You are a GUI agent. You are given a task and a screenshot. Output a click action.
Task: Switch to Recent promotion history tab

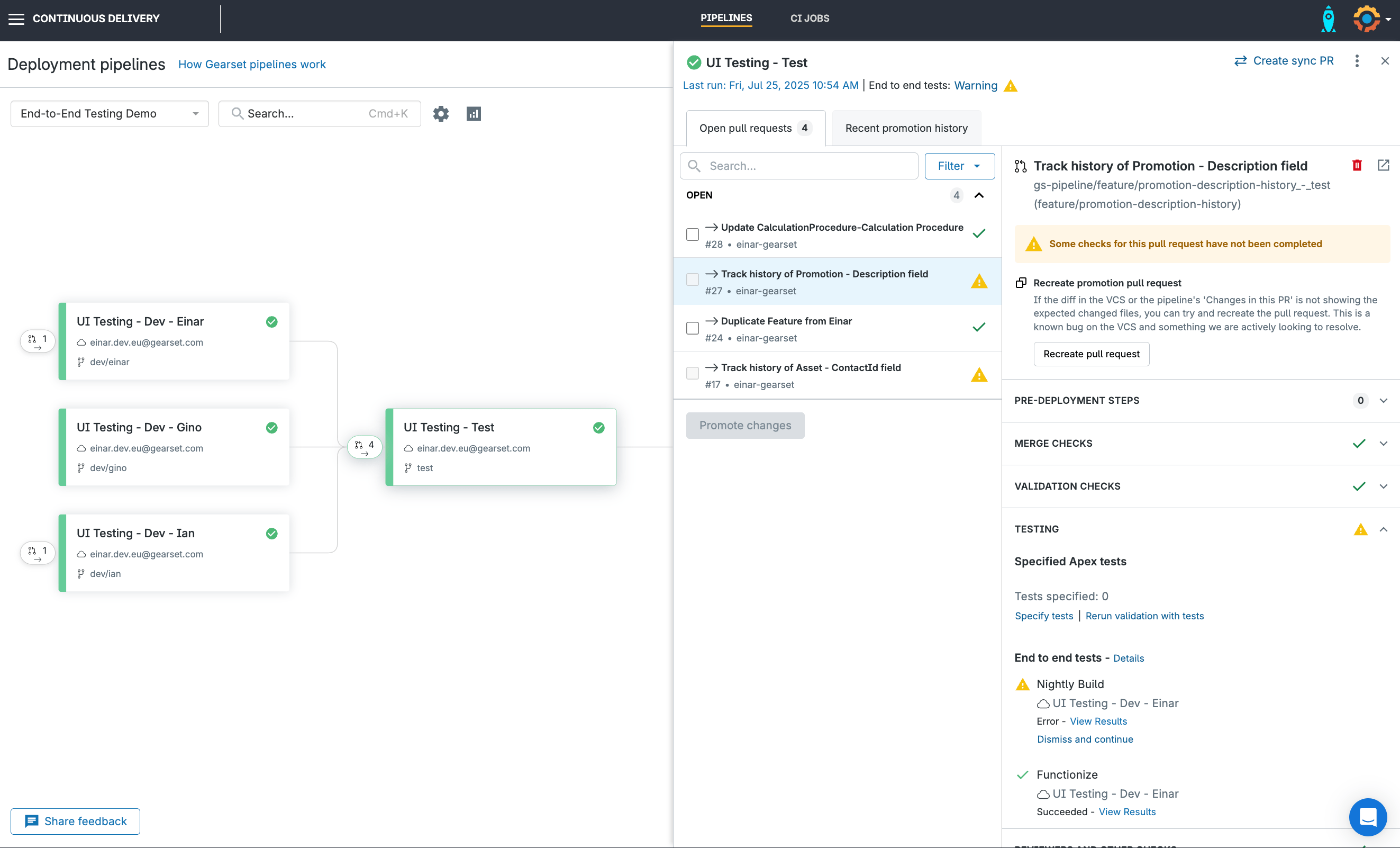pos(906,128)
